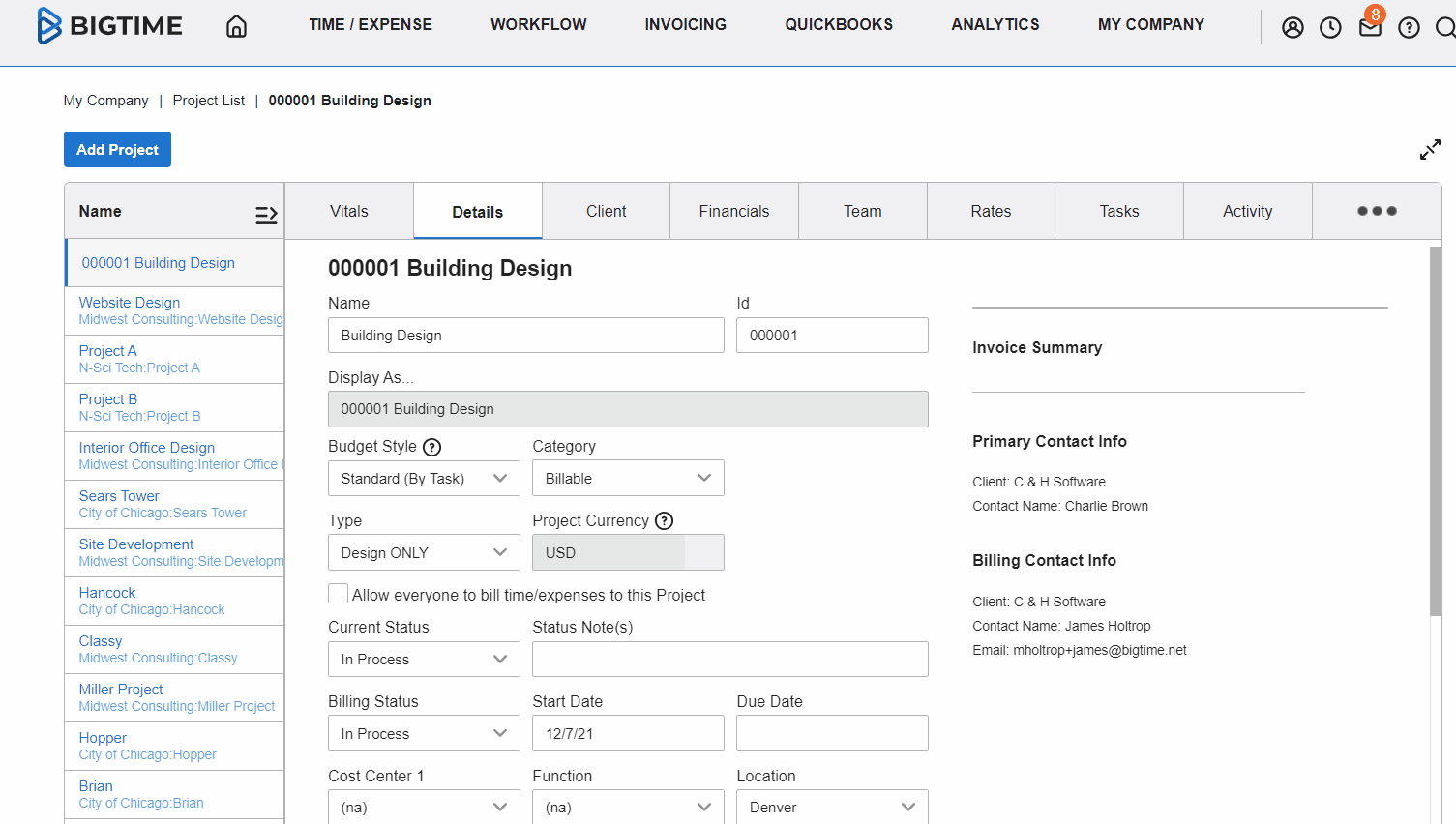The height and width of the screenshot is (824, 1456).
Task: Click the arrow icon beside Name header
Action: [x=266, y=215]
